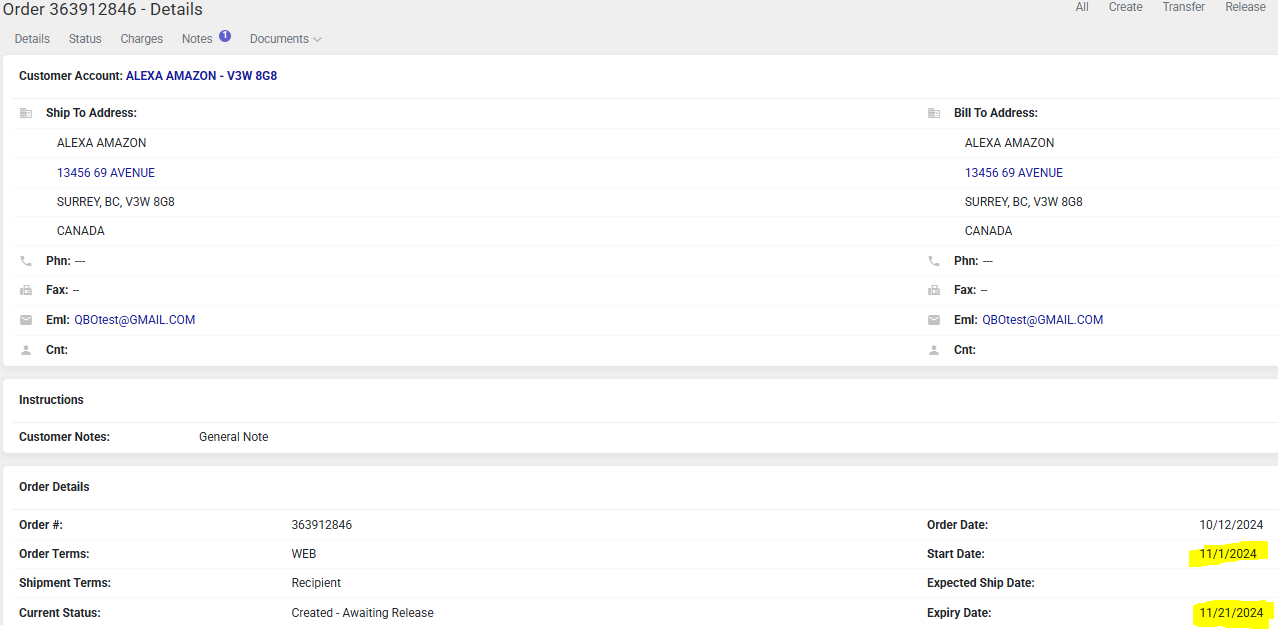The width and height of the screenshot is (1278, 629).
Task: Click the Release button at top
Action: click(x=1245, y=7)
